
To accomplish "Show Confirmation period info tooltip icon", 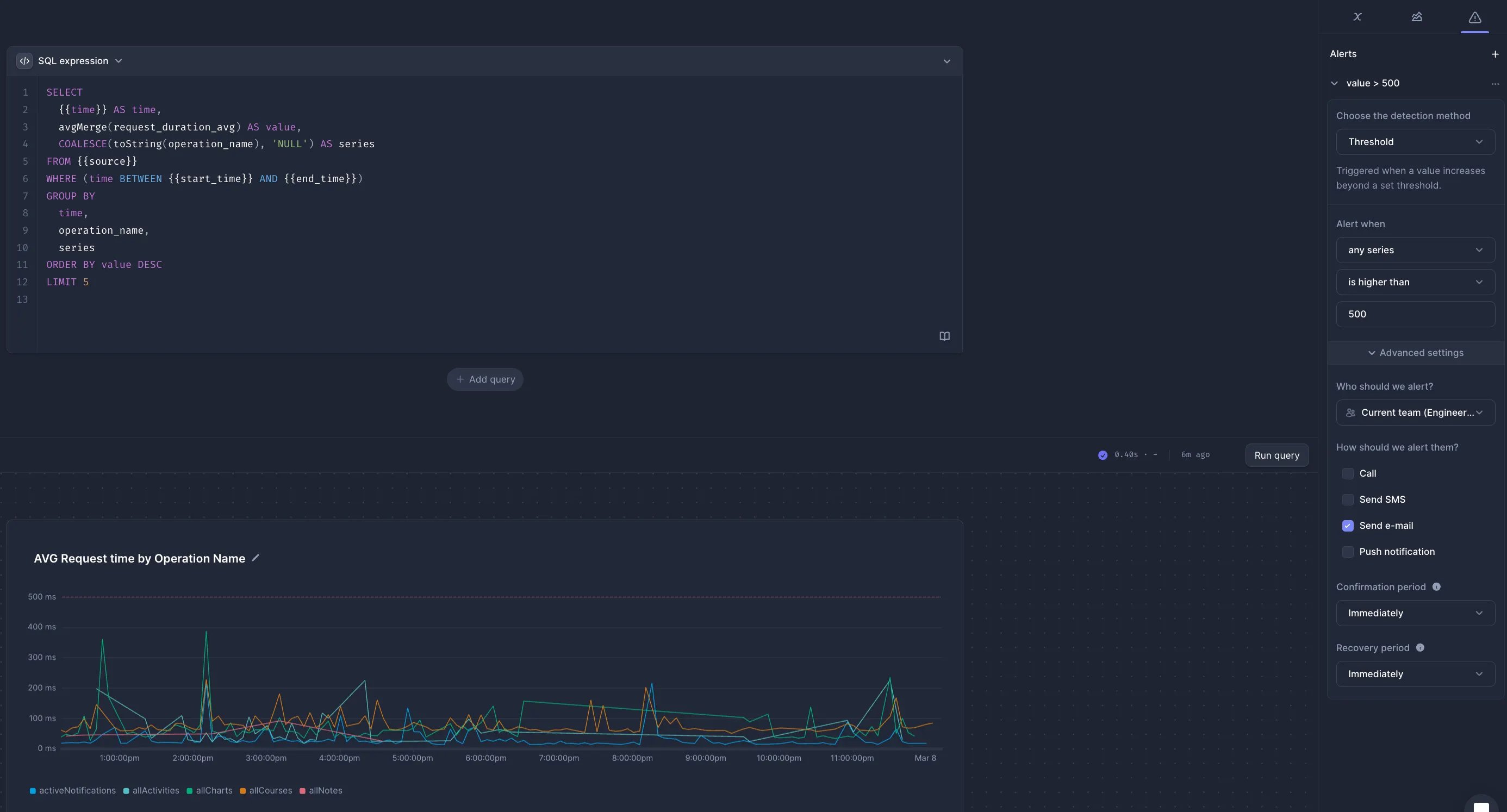I will [x=1436, y=587].
